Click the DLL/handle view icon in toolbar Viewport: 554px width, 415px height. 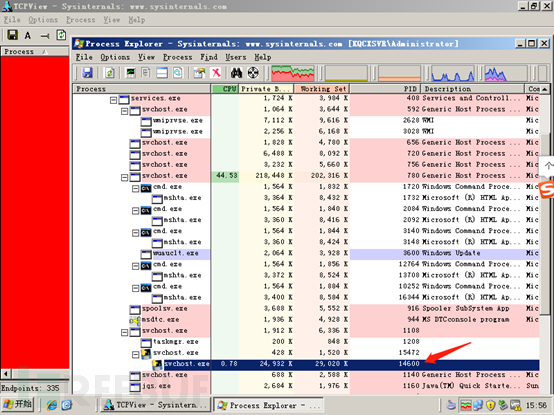click(x=177, y=73)
